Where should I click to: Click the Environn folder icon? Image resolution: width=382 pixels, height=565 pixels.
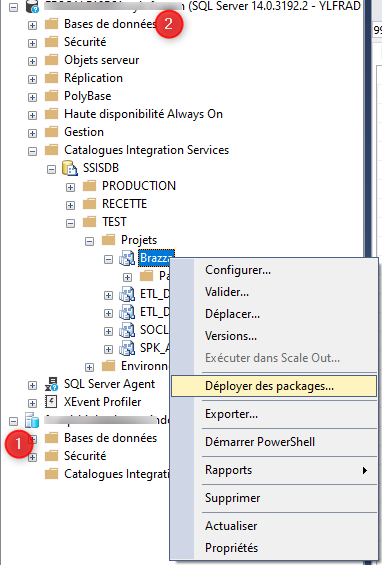pos(108,366)
